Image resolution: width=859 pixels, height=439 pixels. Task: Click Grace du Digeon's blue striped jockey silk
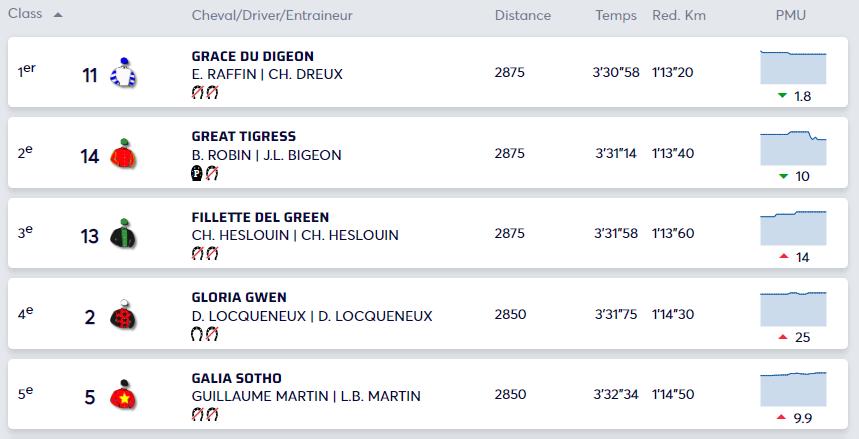[x=124, y=73]
